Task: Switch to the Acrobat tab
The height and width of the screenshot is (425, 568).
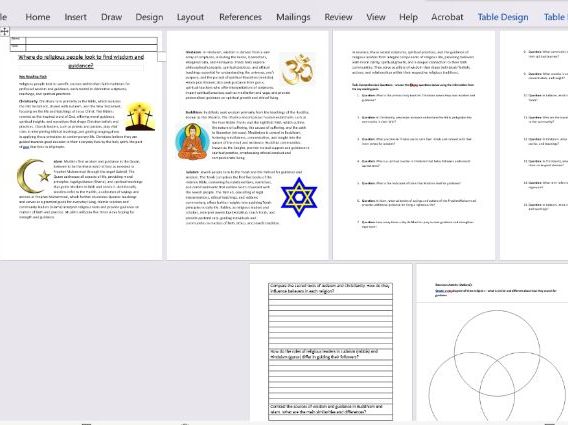Action: tap(447, 17)
